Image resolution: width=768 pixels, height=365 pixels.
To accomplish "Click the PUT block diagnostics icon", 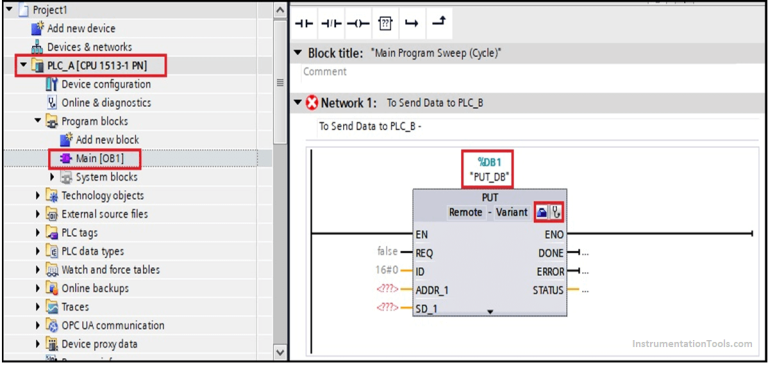I will (x=556, y=213).
